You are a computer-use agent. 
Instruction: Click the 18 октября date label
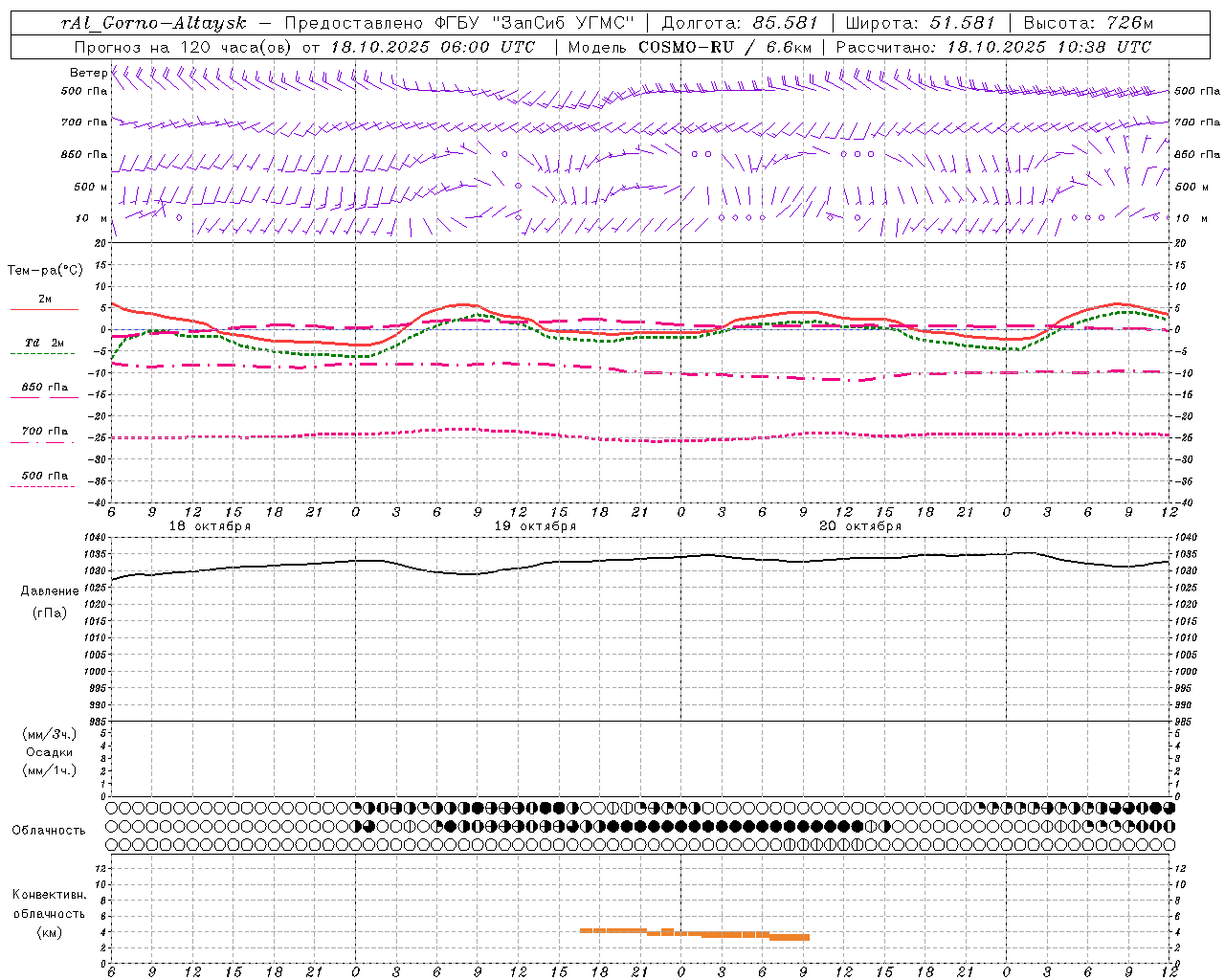[210, 525]
